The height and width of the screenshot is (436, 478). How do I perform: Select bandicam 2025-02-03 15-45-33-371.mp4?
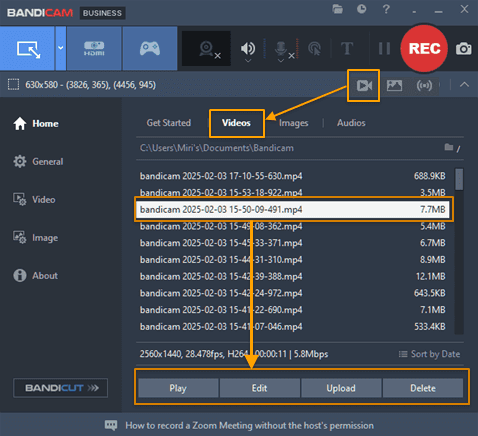pyautogui.click(x=293, y=243)
